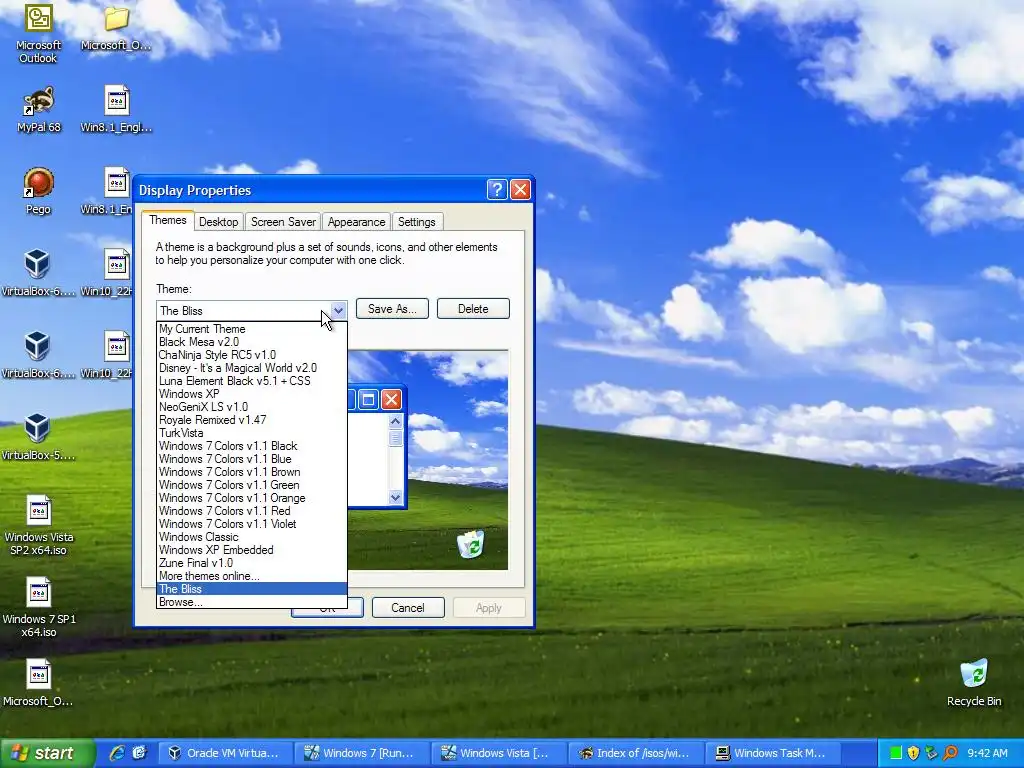Screen dimensions: 1024x768
Task: Select the Pego desktop shortcut
Action: [x=39, y=191]
